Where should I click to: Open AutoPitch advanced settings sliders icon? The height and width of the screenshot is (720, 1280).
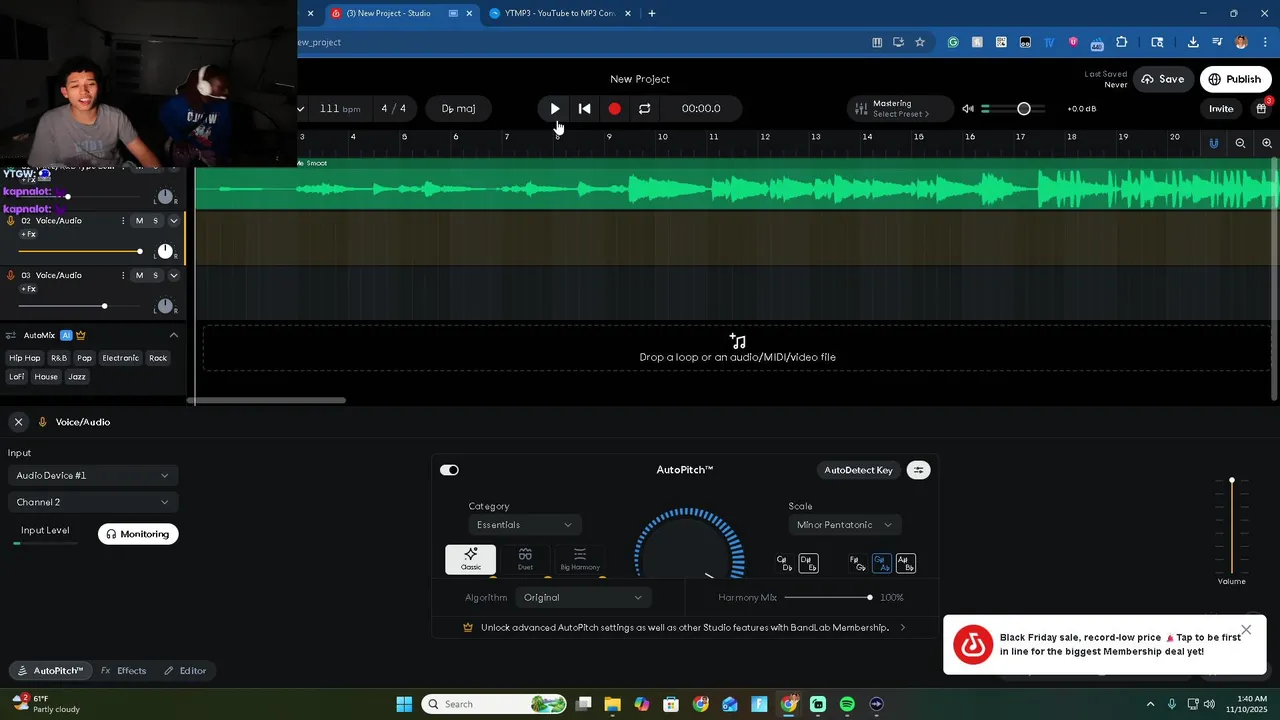(918, 470)
